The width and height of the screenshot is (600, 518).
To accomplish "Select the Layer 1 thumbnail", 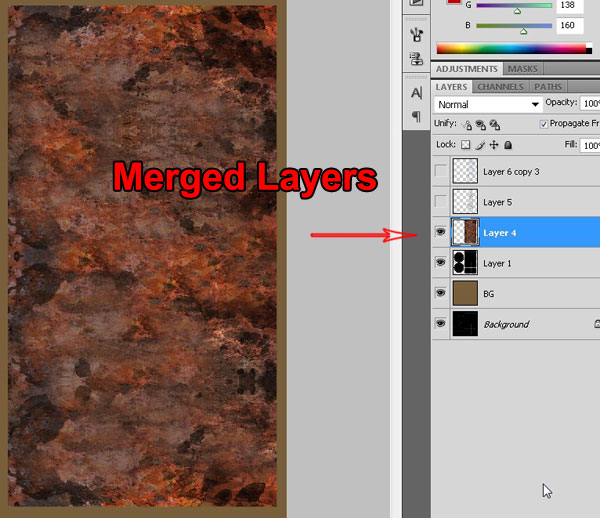I will (465, 263).
